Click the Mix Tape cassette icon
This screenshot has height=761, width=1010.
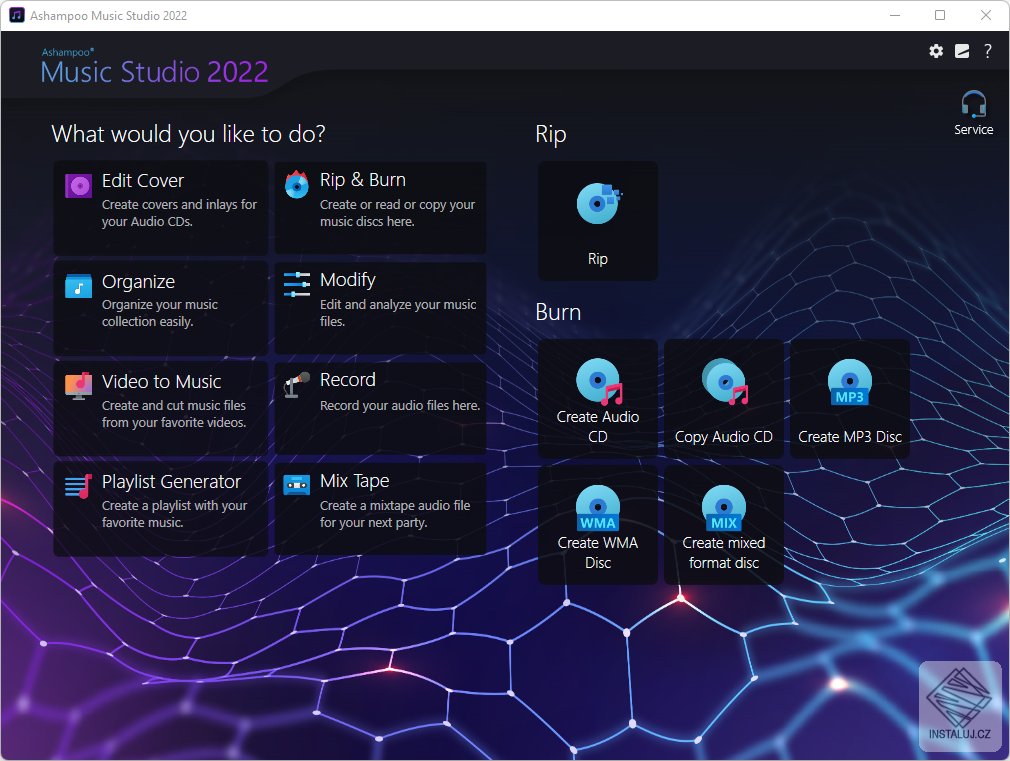pyautogui.click(x=297, y=485)
